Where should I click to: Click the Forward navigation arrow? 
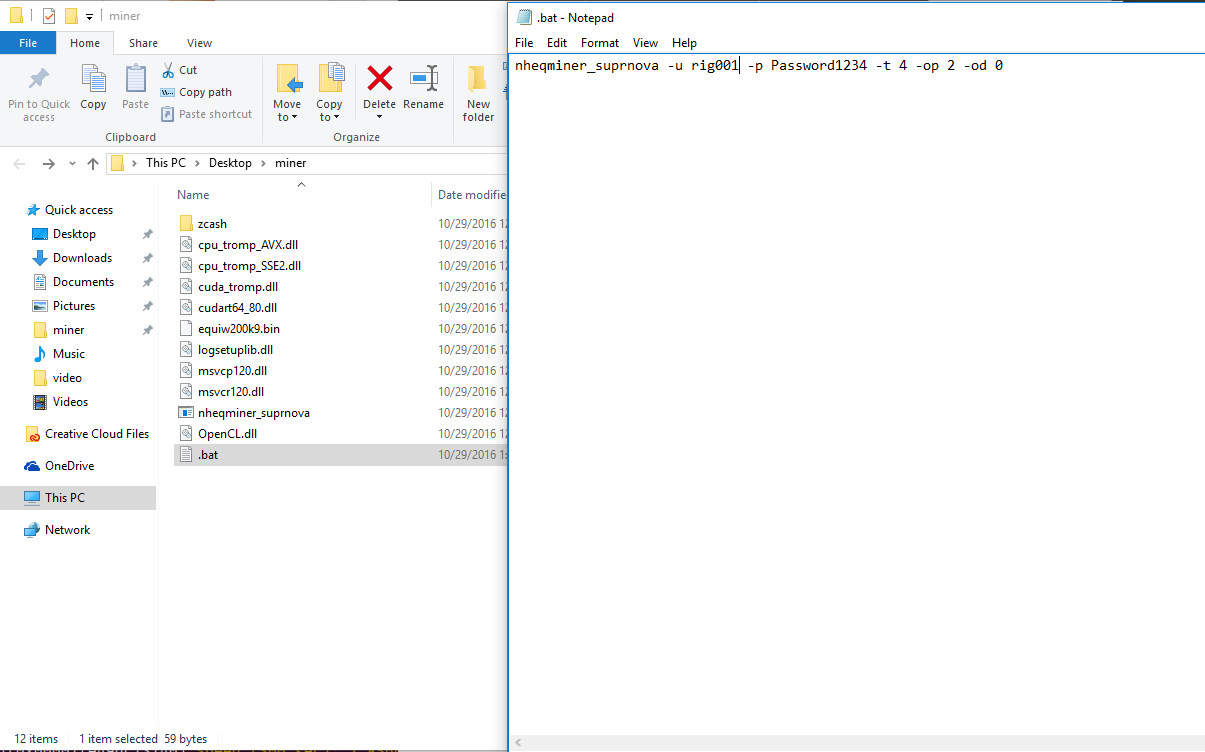coord(48,163)
